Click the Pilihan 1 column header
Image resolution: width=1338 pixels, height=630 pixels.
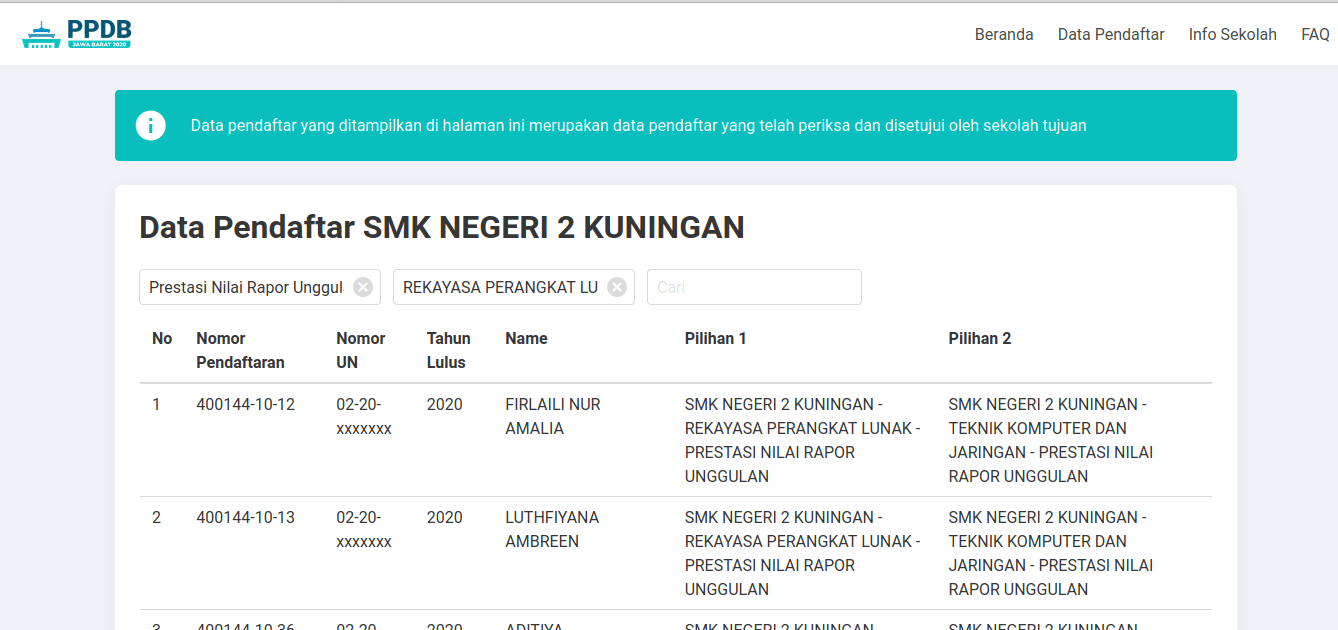pos(715,338)
